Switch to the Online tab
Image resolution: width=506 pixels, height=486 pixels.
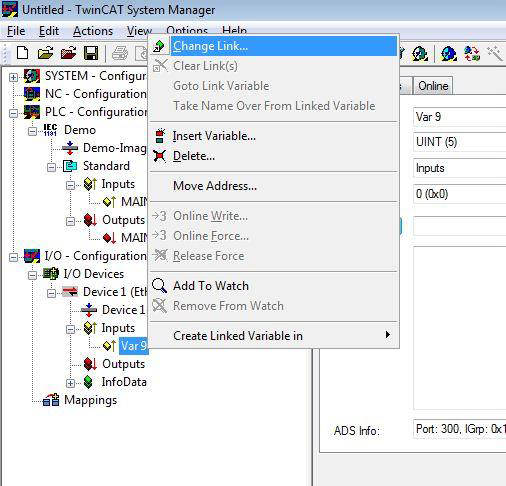(433, 86)
